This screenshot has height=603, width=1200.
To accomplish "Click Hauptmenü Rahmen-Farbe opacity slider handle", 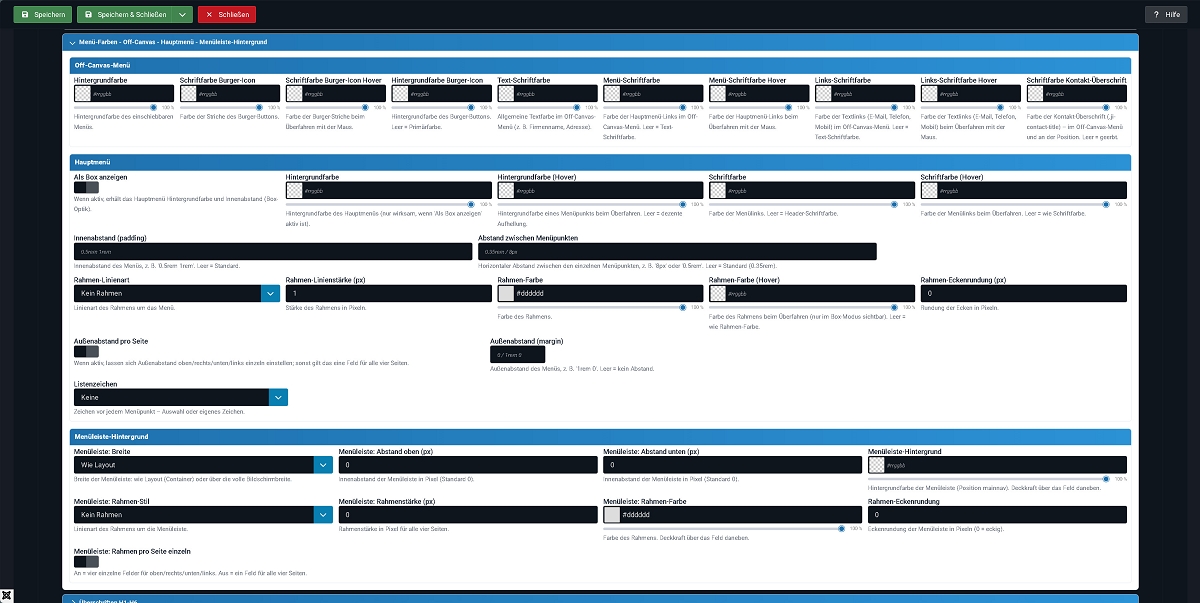I will point(682,307).
